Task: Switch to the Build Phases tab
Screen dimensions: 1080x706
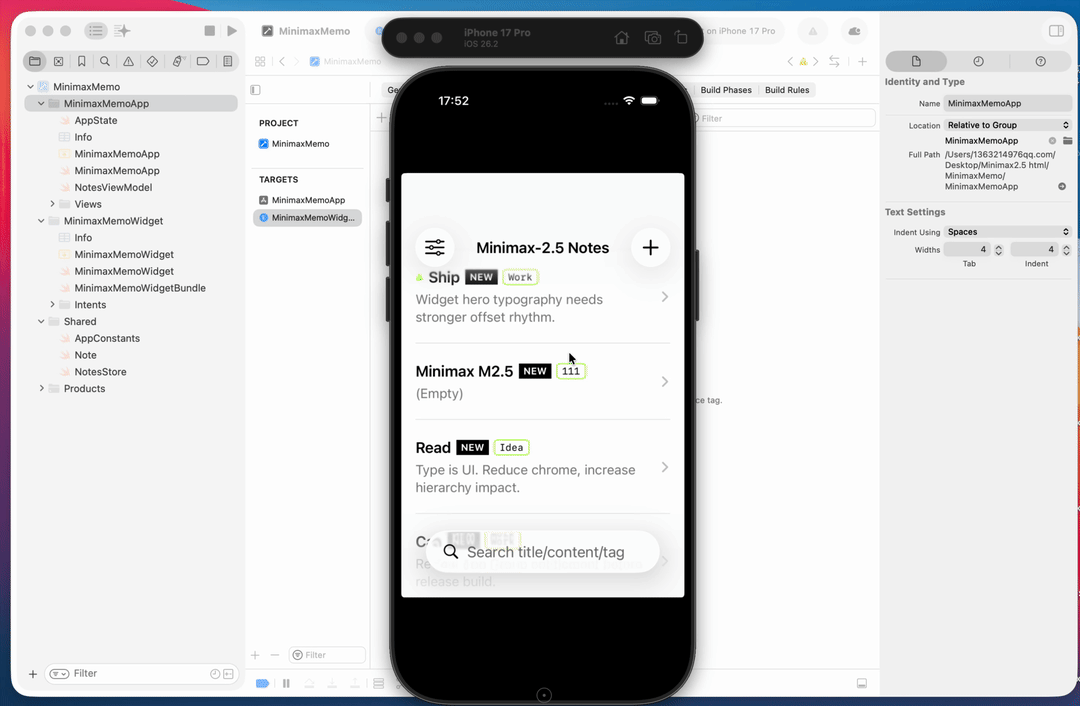Action: (x=726, y=90)
